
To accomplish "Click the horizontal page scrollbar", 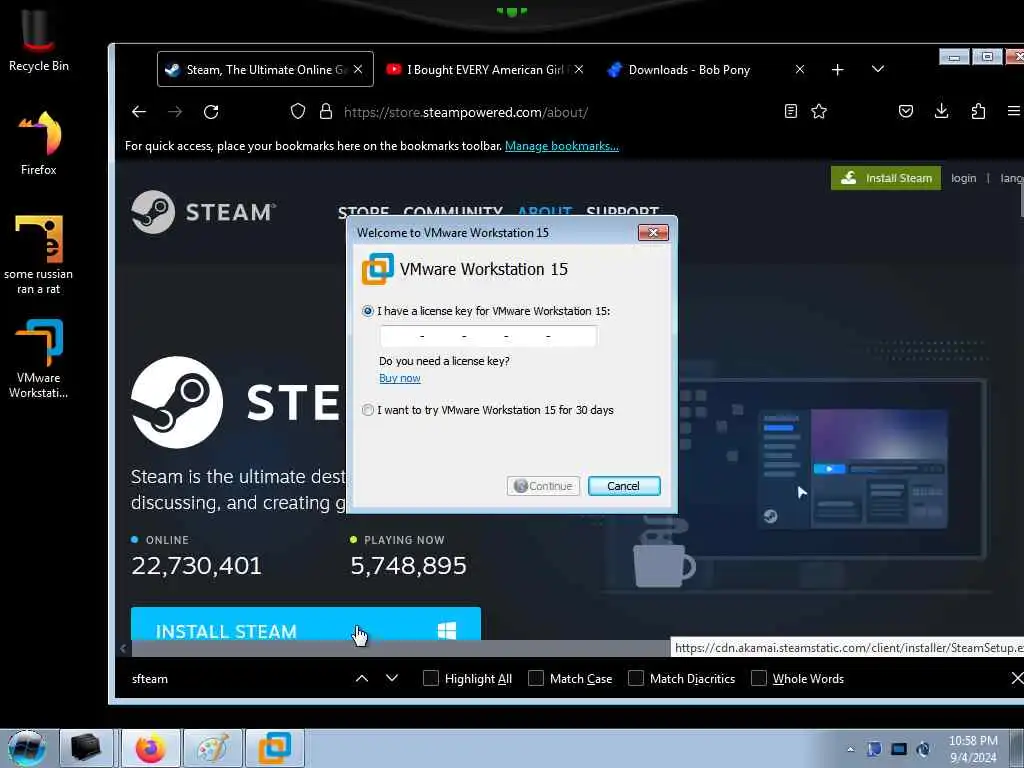I will pyautogui.click(x=400, y=648).
